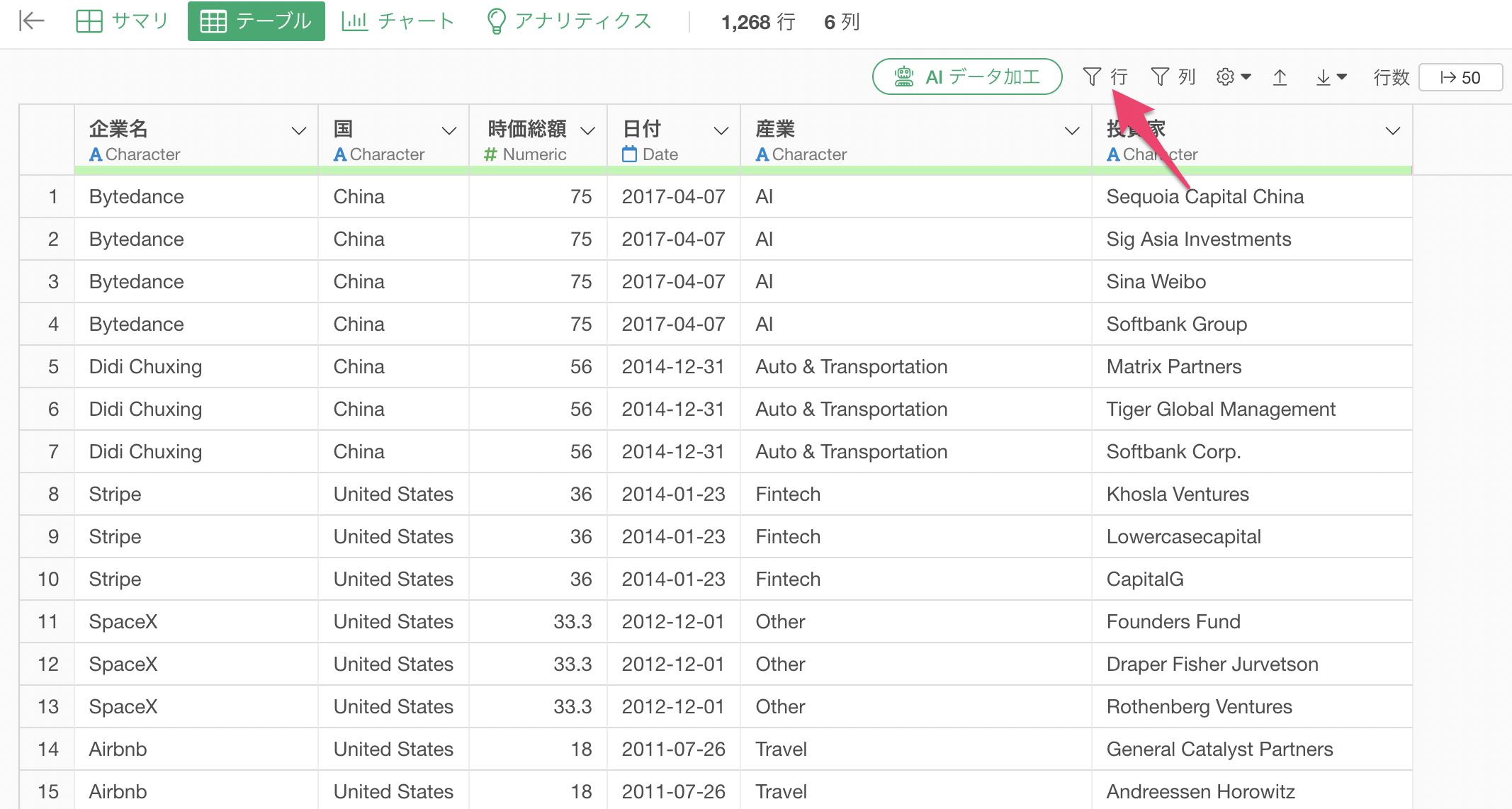Select Softbank Group investor cell
Viewport: 1512px width, 809px height.
pos(1252,324)
